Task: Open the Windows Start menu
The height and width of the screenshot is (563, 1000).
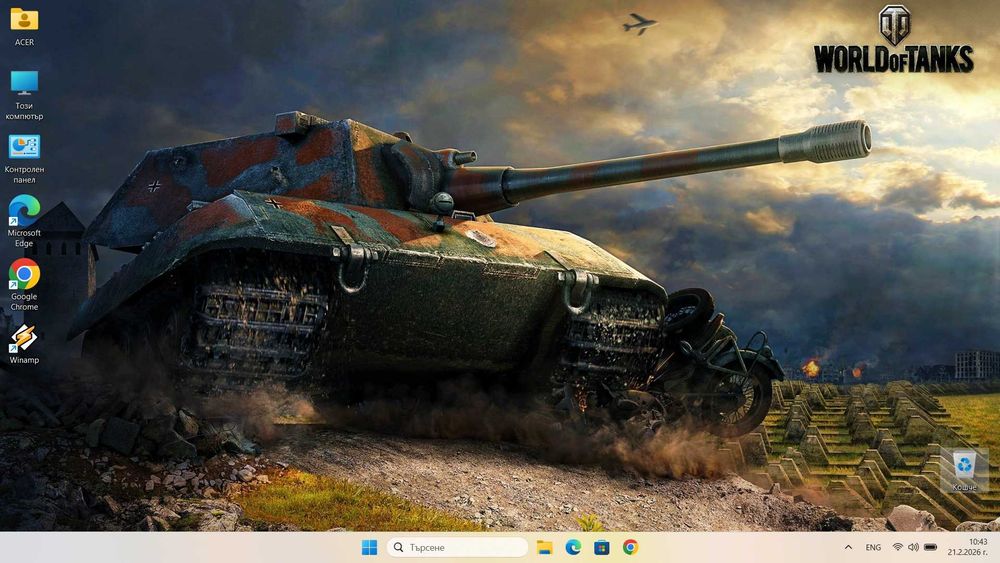Action: 369,547
